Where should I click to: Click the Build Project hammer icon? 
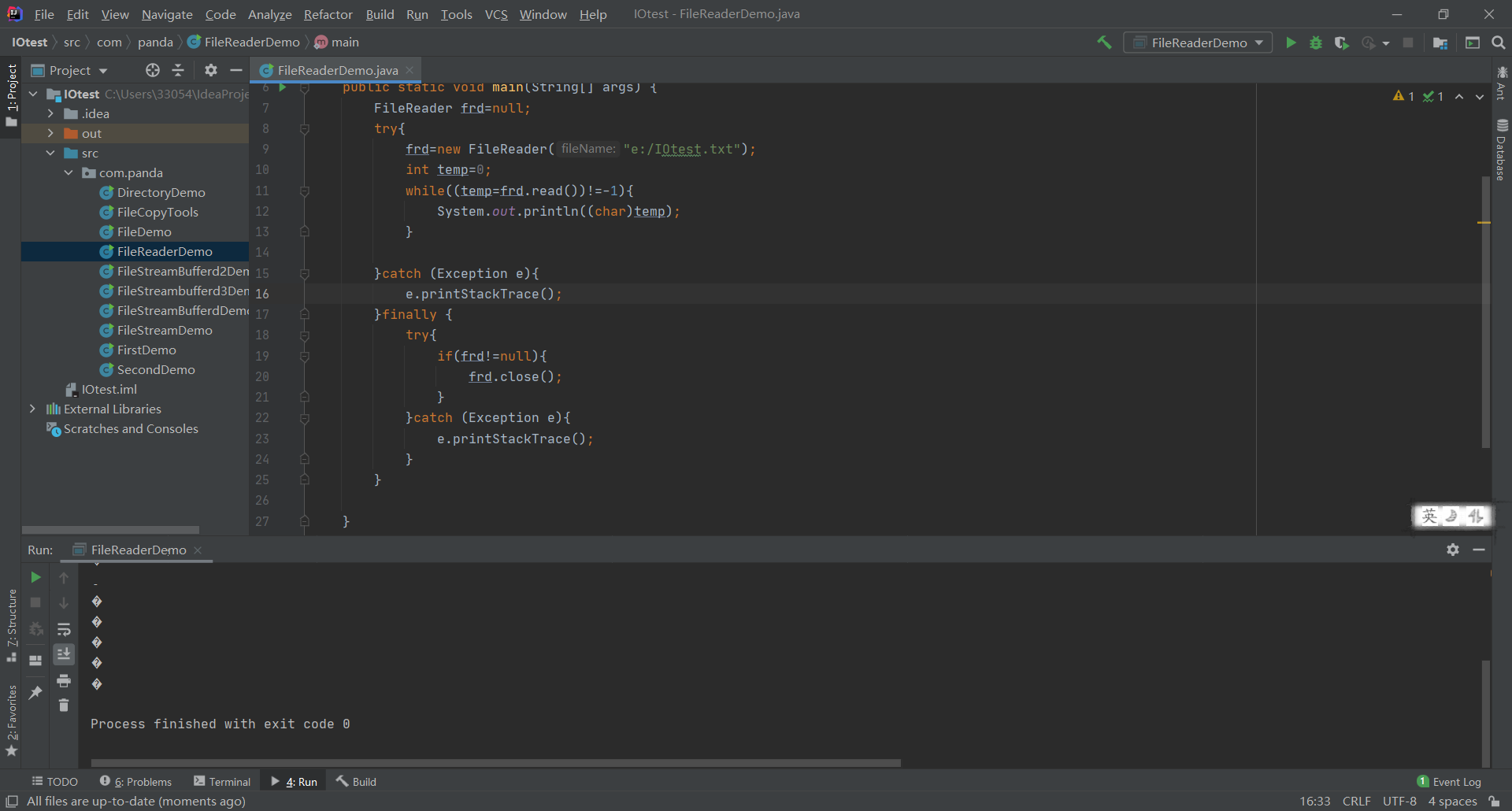point(1104,43)
